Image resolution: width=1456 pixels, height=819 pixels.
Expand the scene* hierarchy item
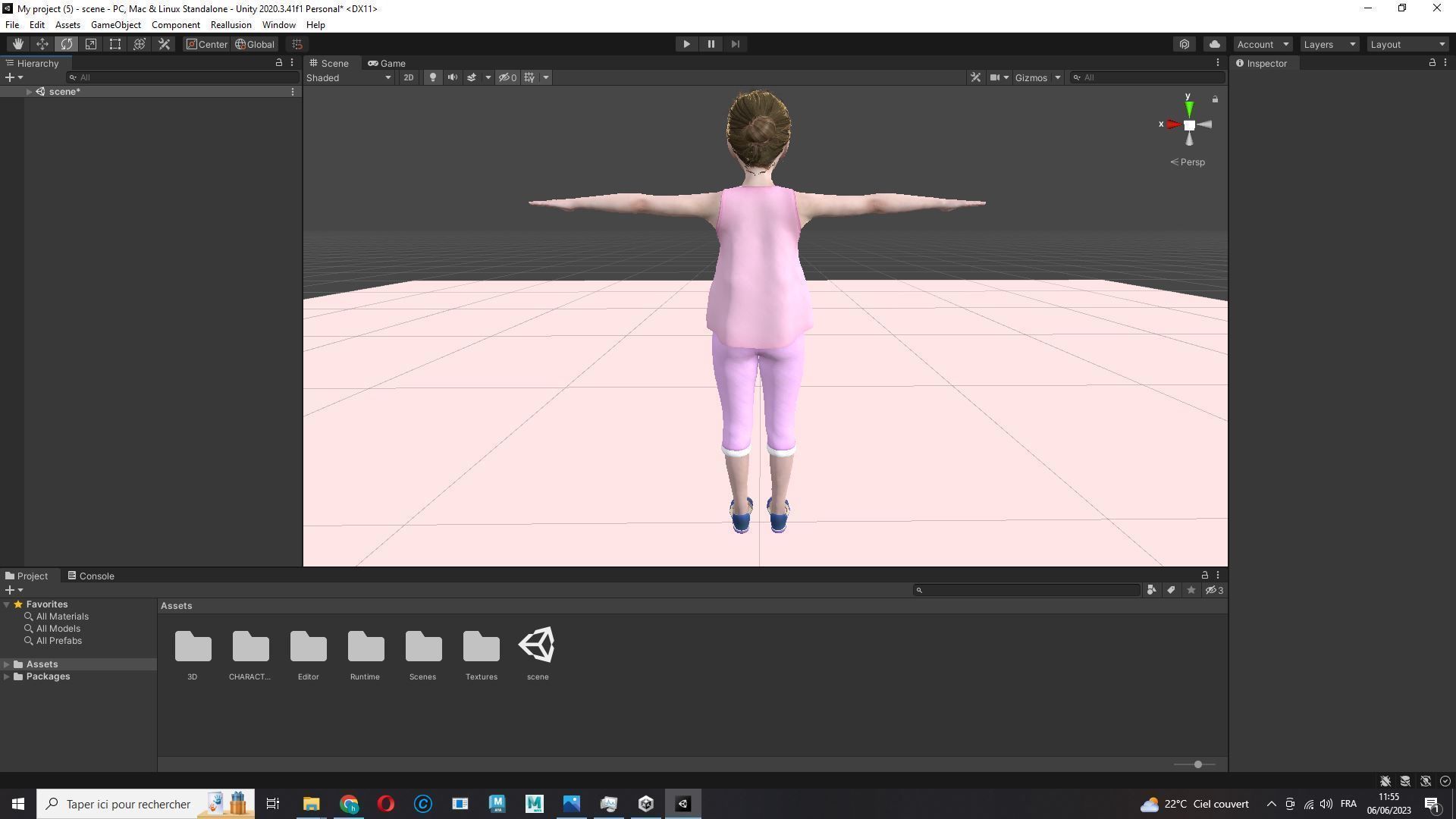tap(29, 92)
